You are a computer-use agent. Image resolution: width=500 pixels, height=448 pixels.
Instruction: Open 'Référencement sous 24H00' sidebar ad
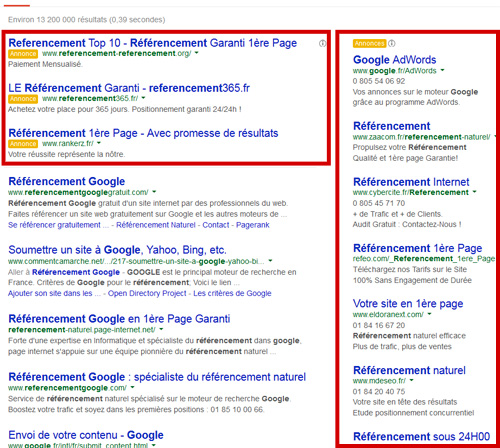coord(422,436)
